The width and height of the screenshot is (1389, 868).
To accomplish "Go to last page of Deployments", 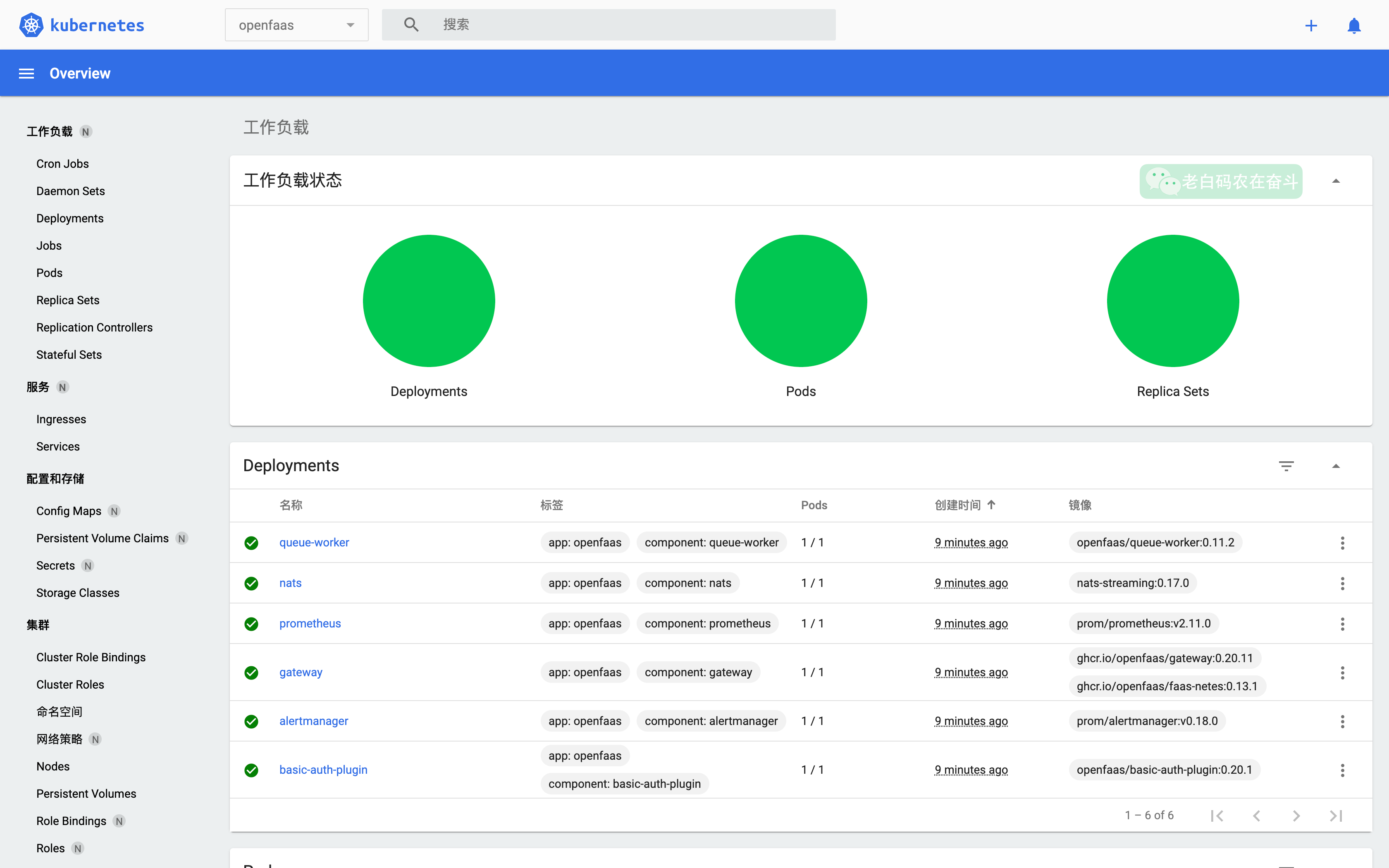I will [1336, 816].
